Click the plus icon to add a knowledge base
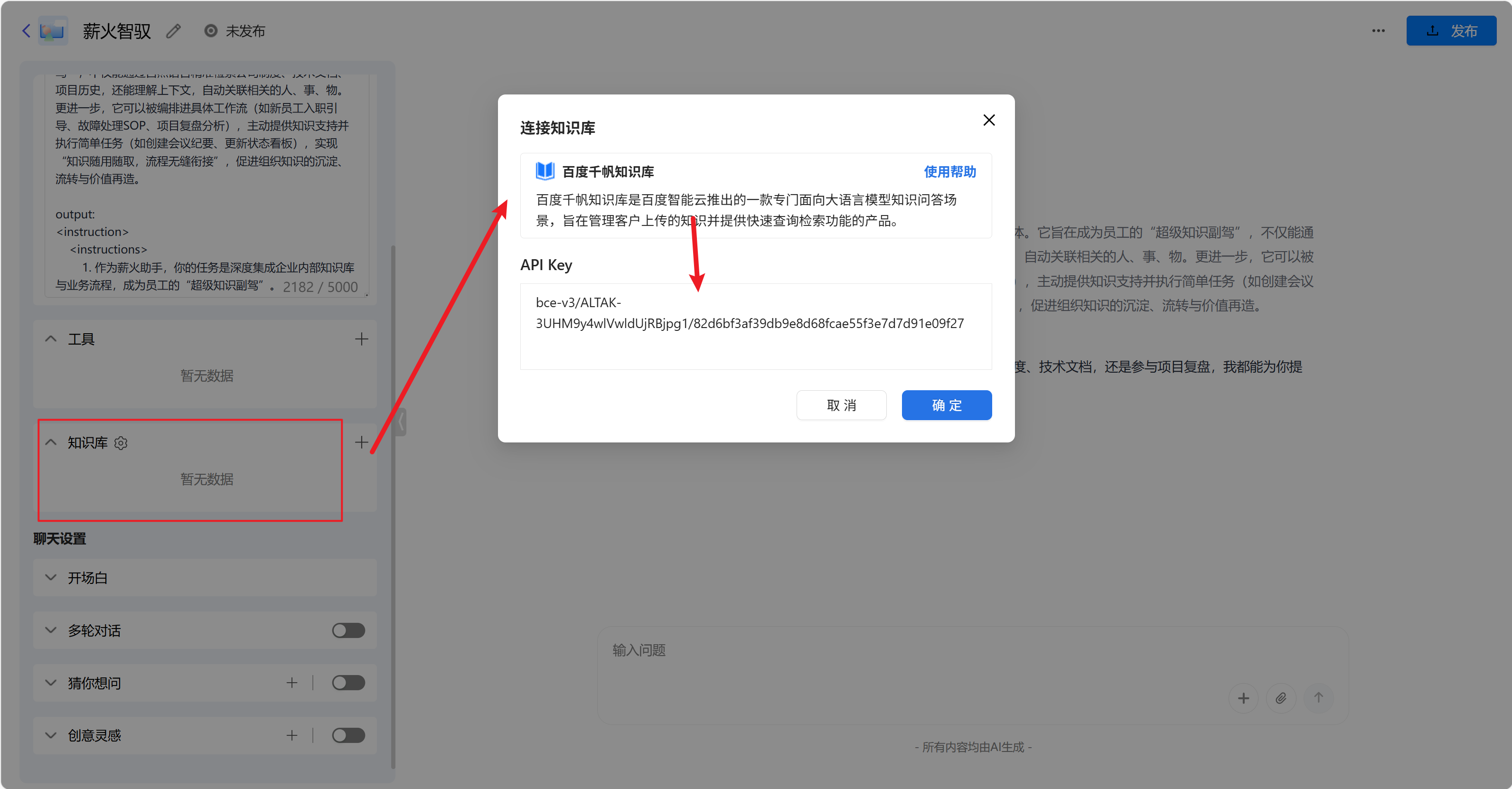Viewport: 1512px width, 789px height. pyautogui.click(x=362, y=442)
